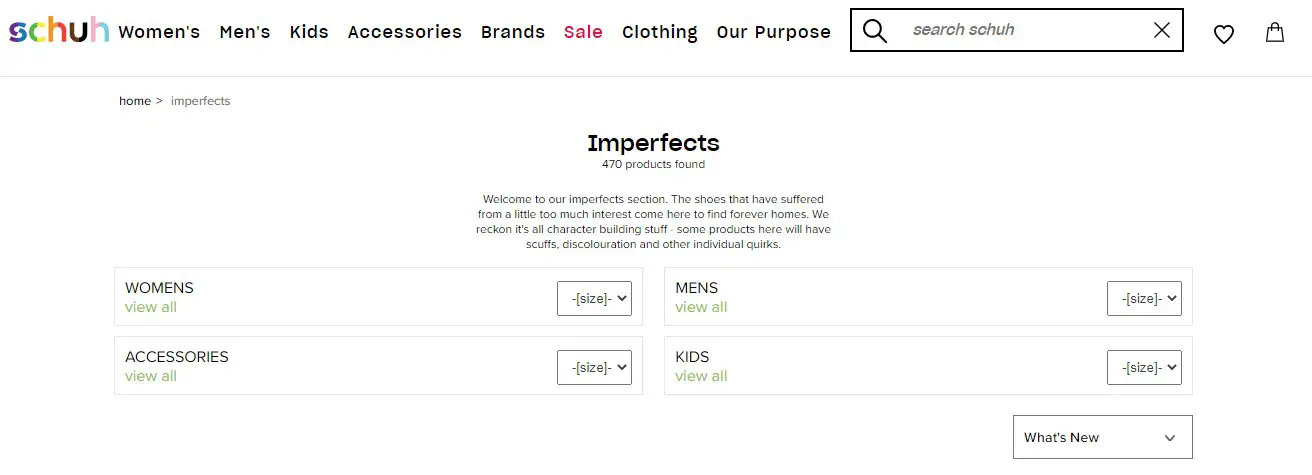Open the What's New sort dropdown
The image size is (1312, 475).
[x=1102, y=437]
